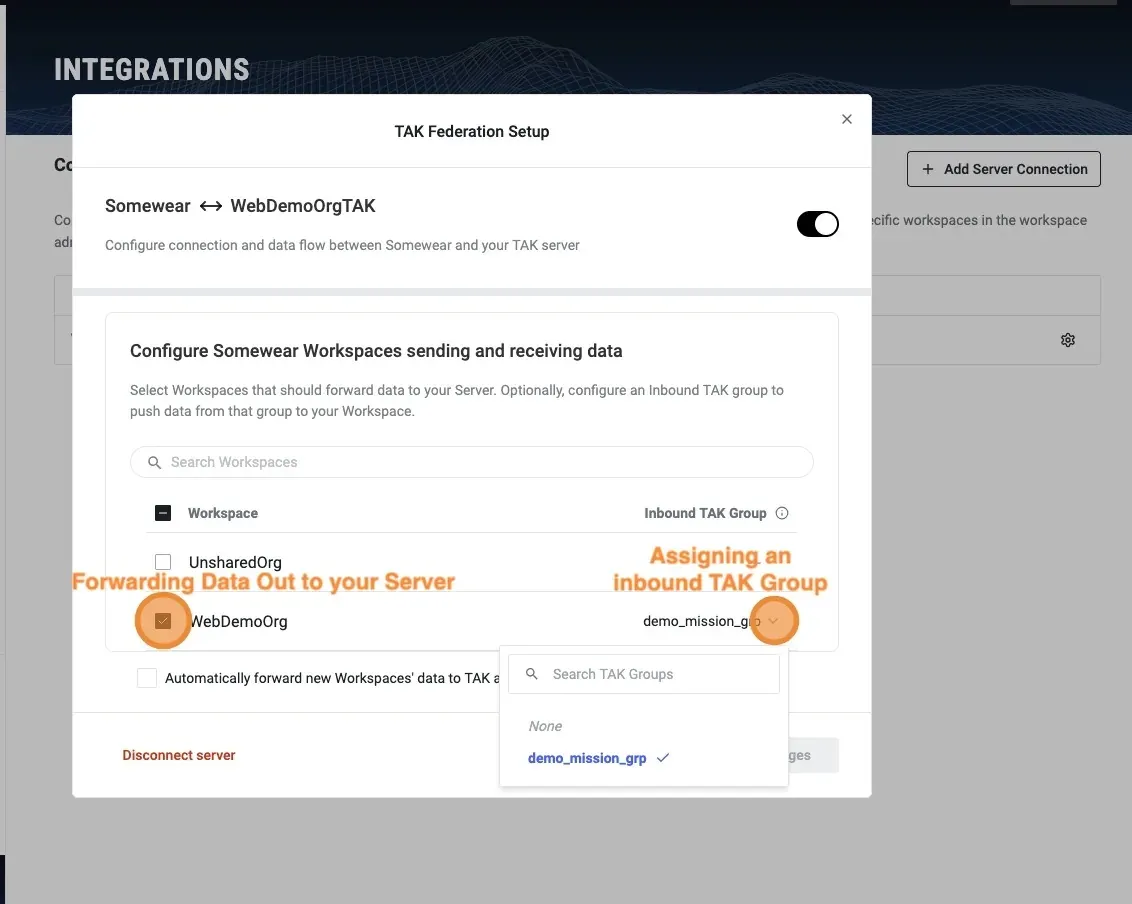Viewport: 1132px width, 904px height.
Task: Toggle the Somewear WebDemoOrgTAK connection switch
Action: point(817,224)
